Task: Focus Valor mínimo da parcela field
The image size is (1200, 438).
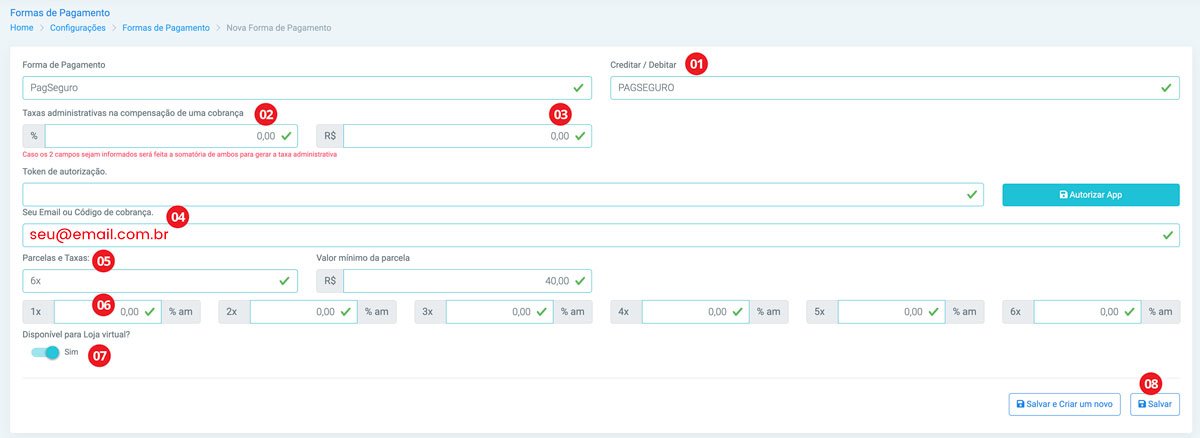Action: point(467,281)
